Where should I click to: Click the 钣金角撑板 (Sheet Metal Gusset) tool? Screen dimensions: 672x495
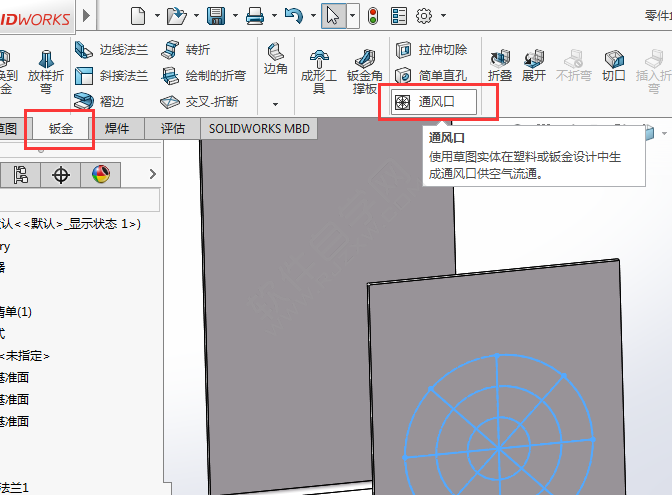click(x=364, y=70)
